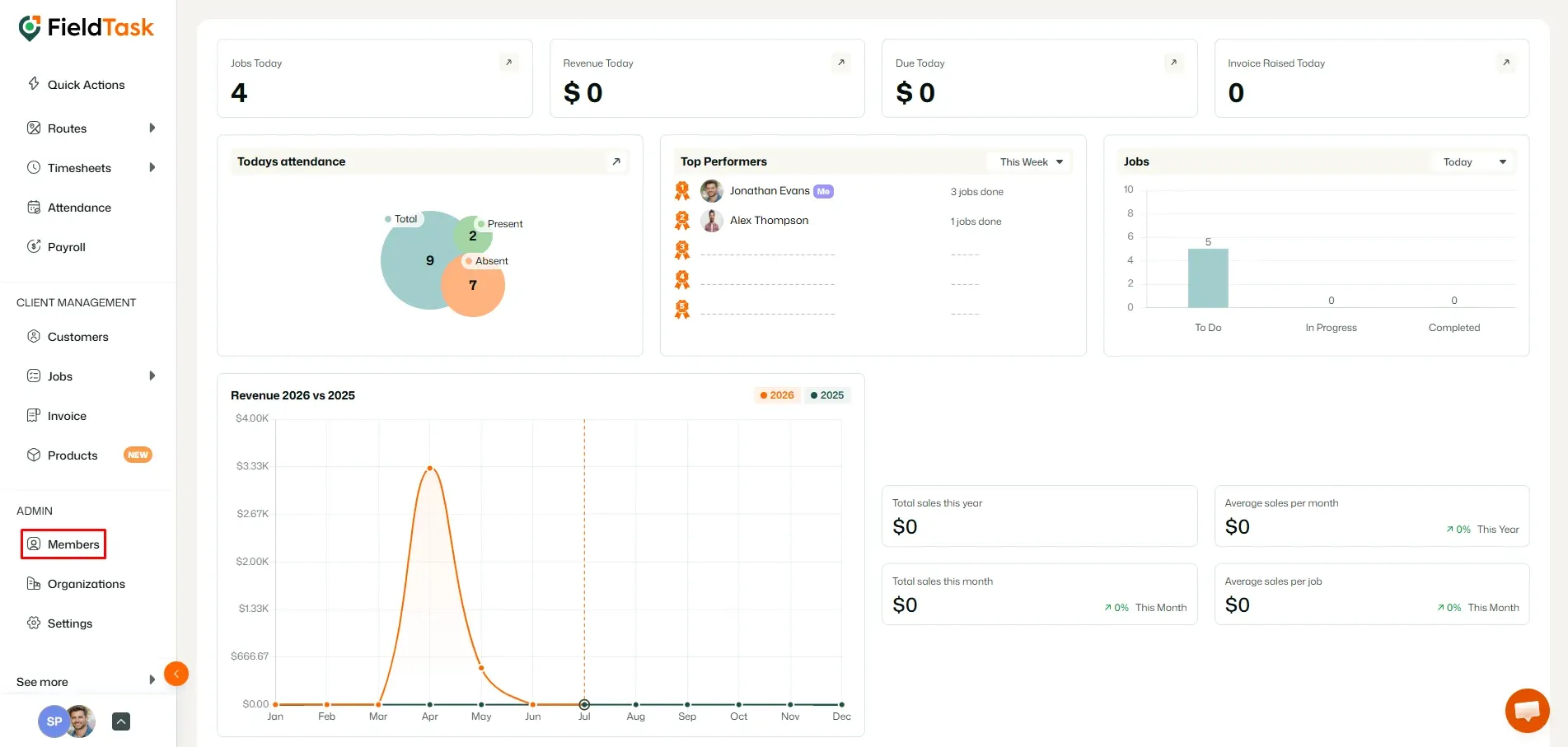Screen dimensions: 1568x747
Task: Click the user photo avatar
Action: point(81,721)
